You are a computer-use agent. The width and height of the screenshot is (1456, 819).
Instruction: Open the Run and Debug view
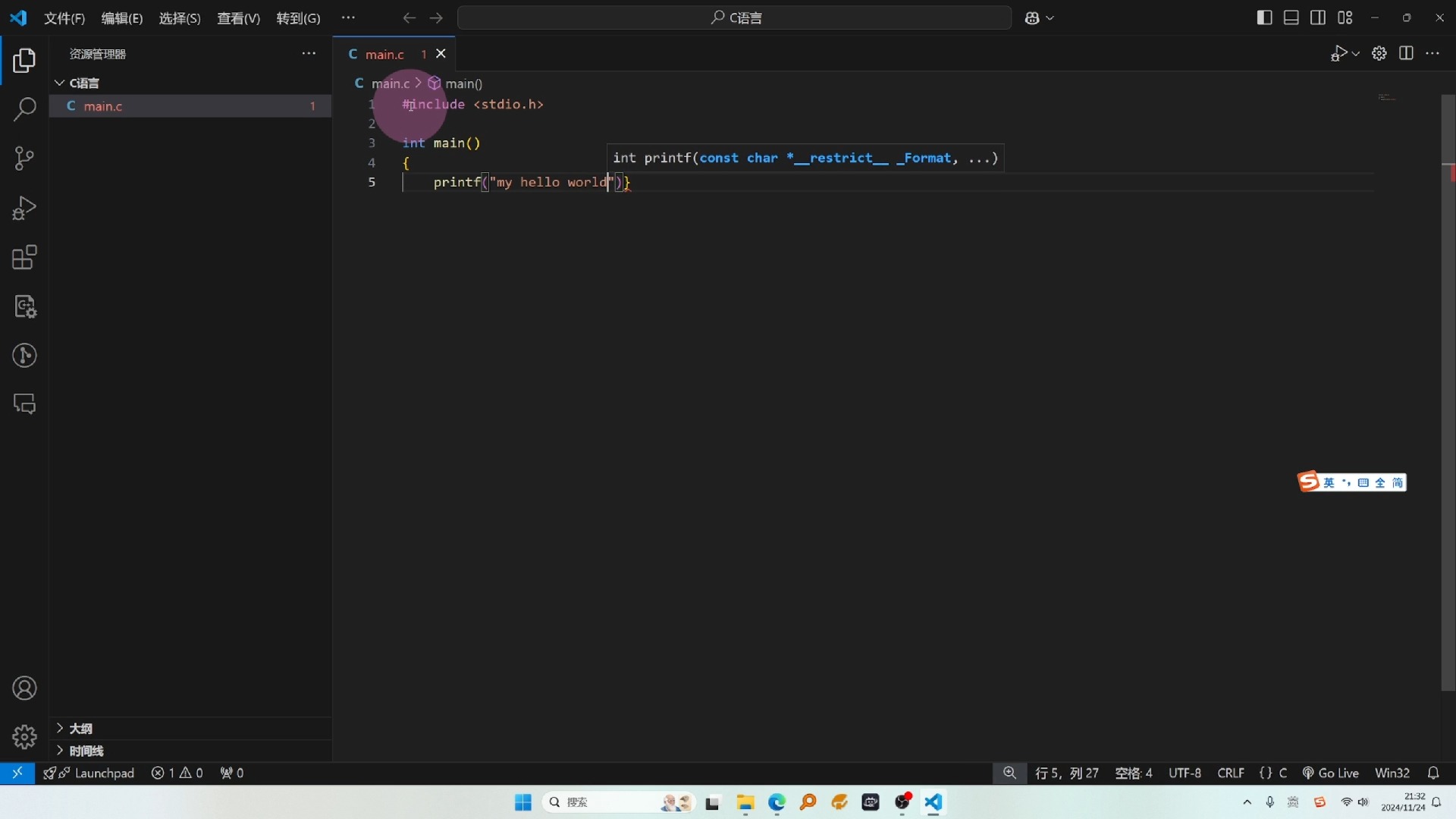(x=24, y=208)
